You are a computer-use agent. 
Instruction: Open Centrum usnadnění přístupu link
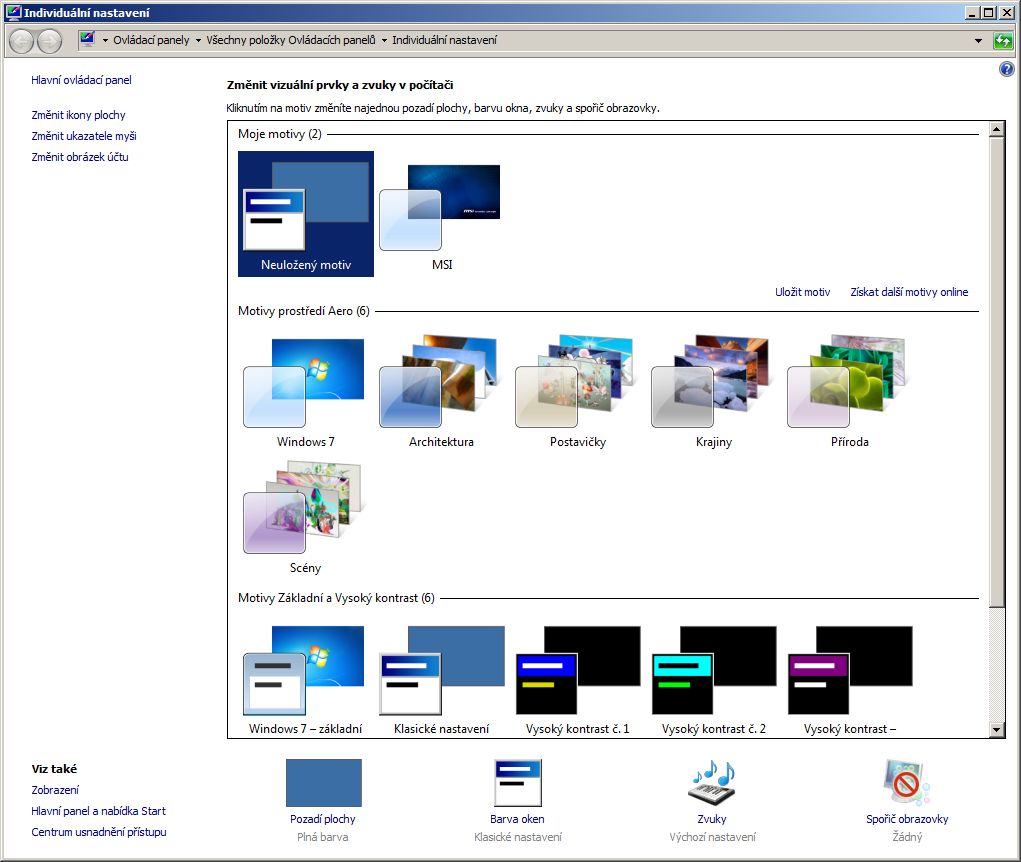(x=98, y=832)
